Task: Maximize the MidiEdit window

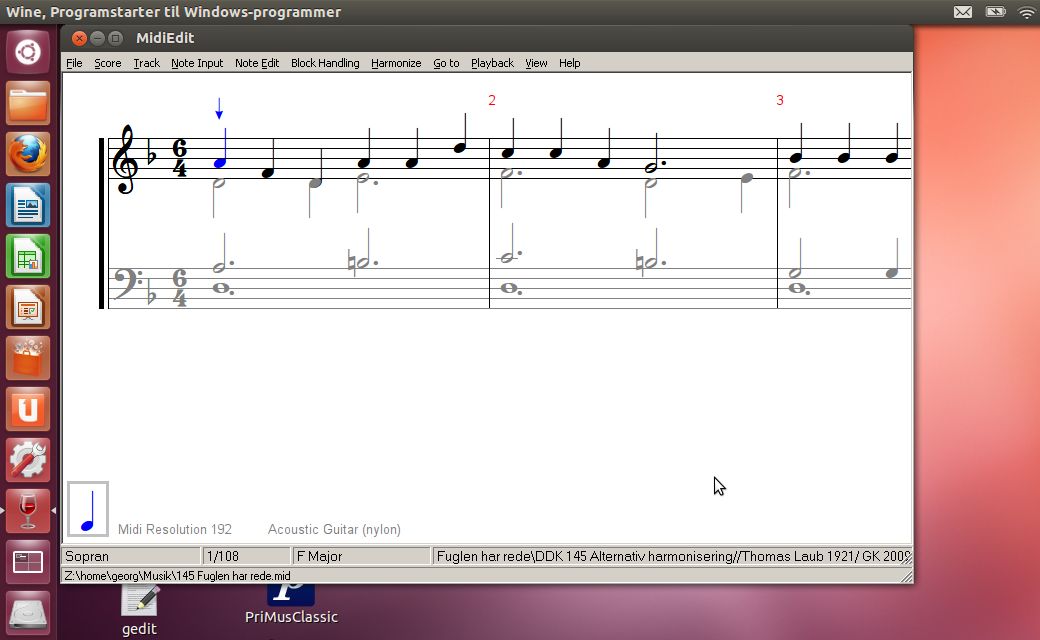Action: coord(115,38)
